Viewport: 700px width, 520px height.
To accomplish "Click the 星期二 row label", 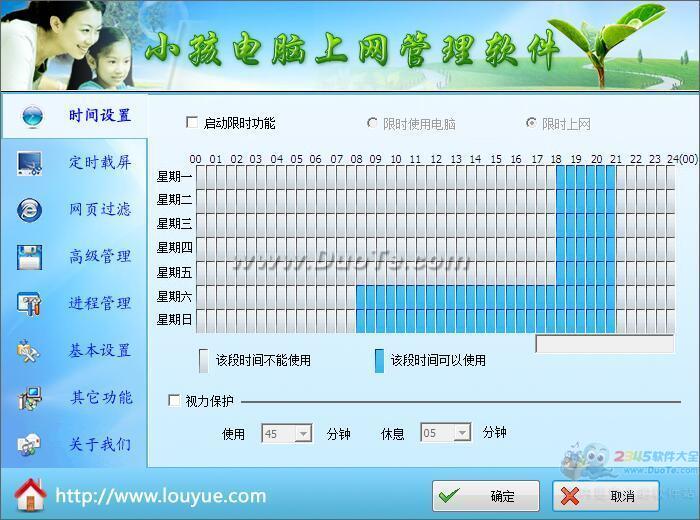I will (174, 200).
